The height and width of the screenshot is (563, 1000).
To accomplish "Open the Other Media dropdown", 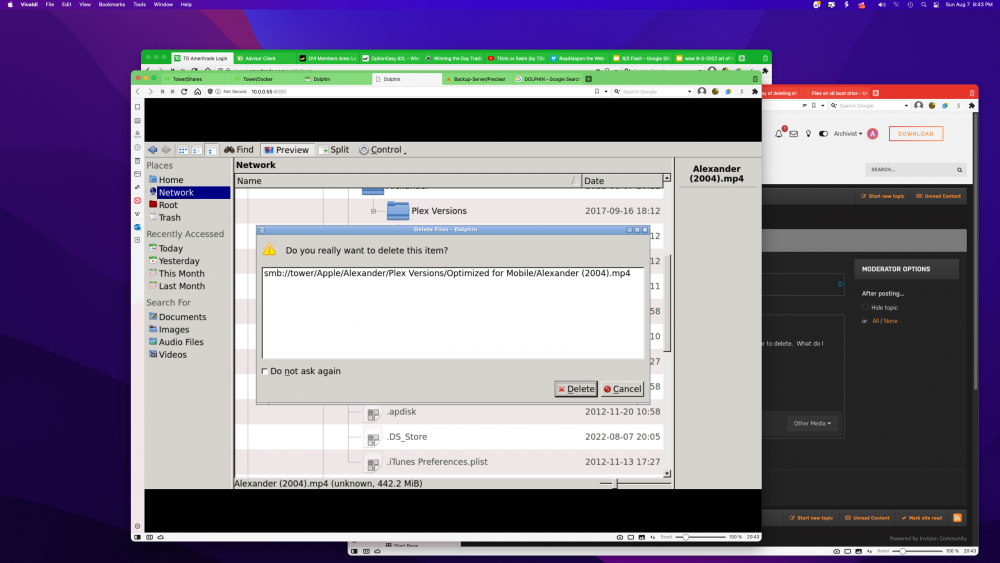I will (x=812, y=423).
